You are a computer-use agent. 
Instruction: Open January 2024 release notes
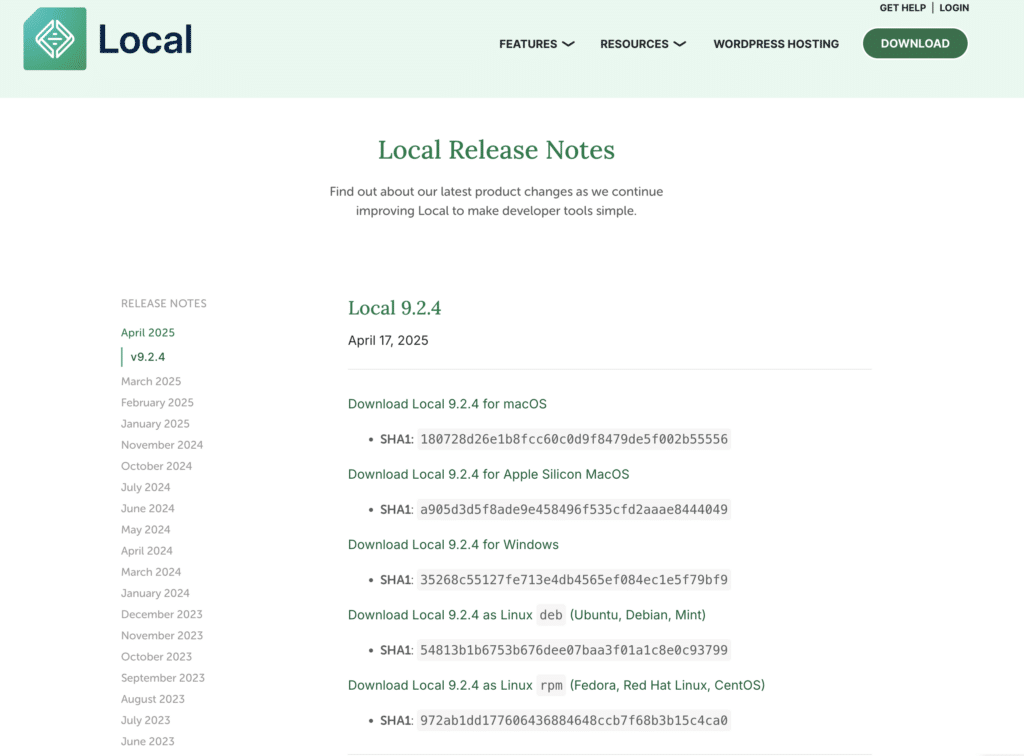(155, 593)
